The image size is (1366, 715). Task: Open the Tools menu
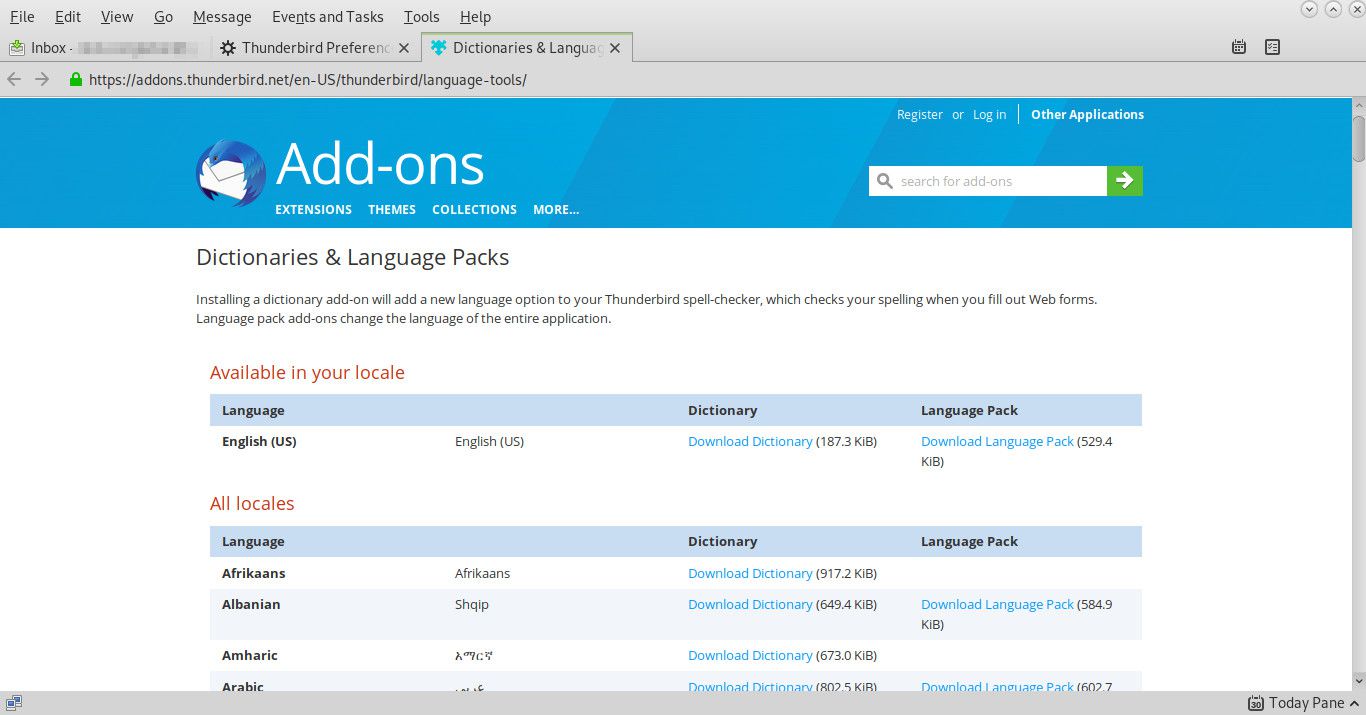tap(421, 17)
